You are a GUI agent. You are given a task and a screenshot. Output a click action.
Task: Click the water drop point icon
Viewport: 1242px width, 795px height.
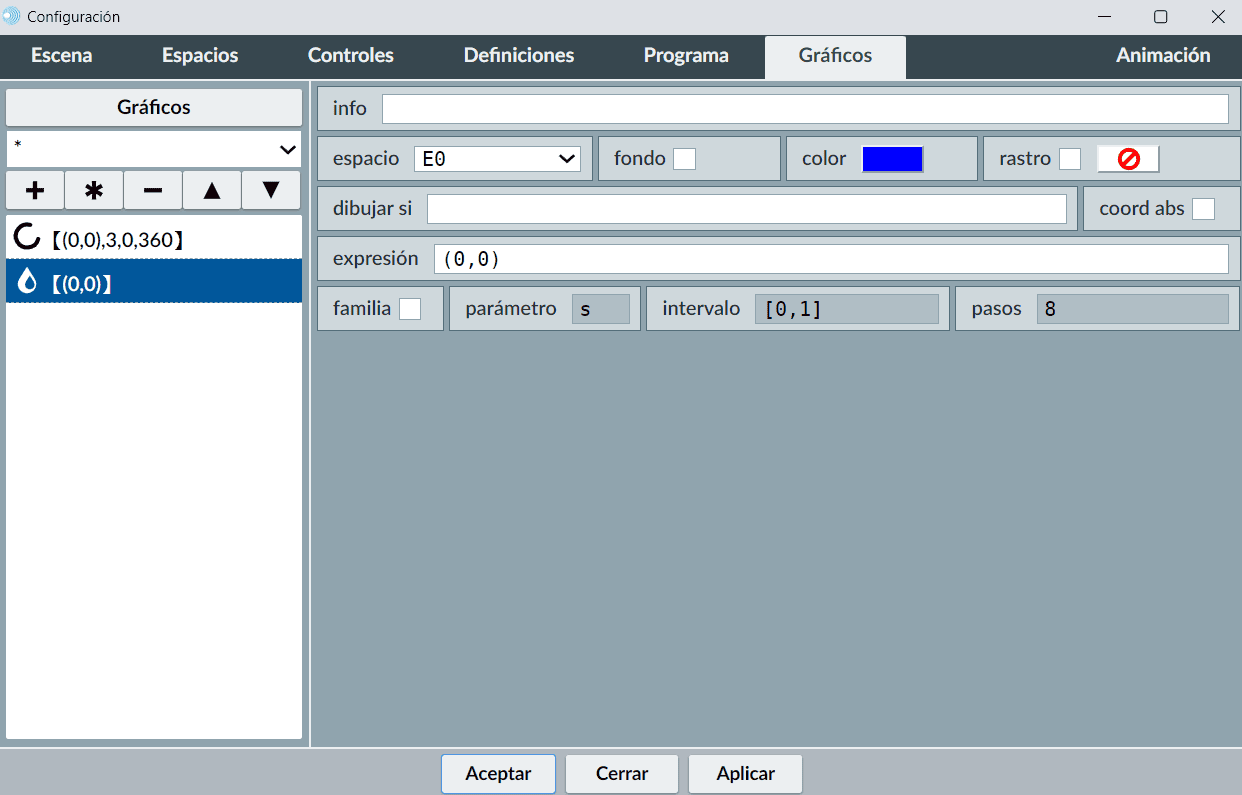[27, 283]
